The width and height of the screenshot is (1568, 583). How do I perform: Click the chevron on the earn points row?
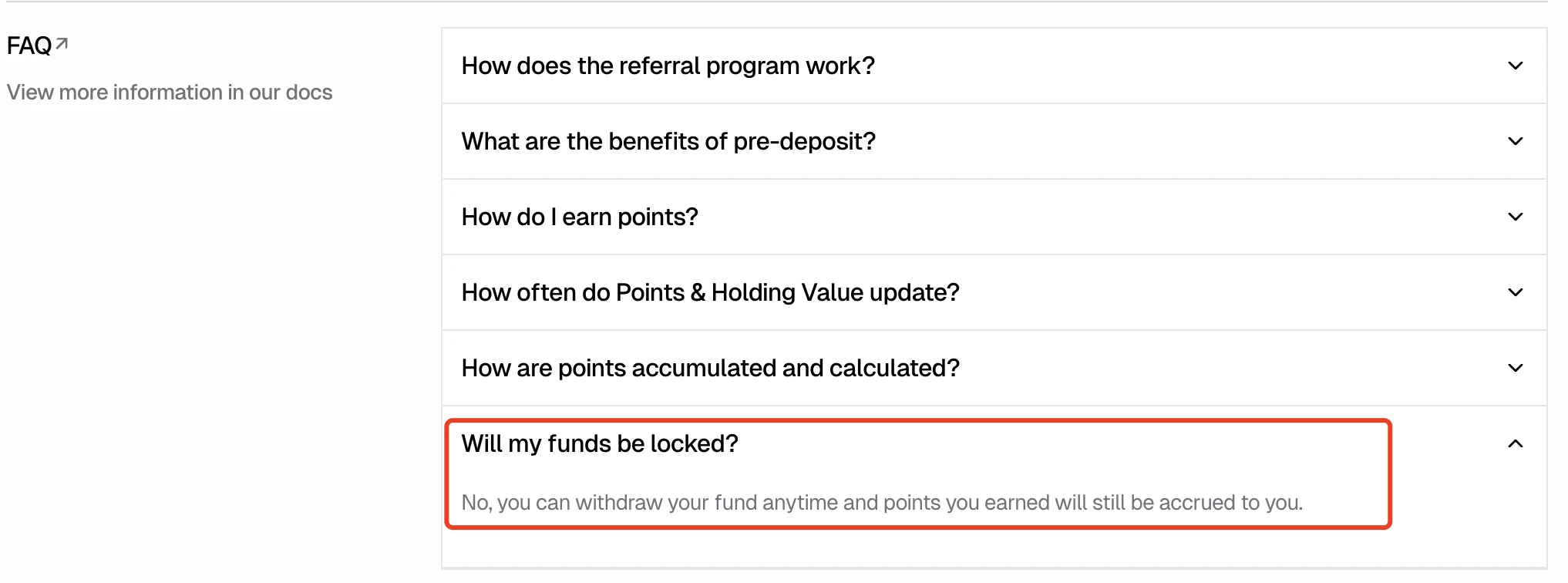pos(1516,217)
